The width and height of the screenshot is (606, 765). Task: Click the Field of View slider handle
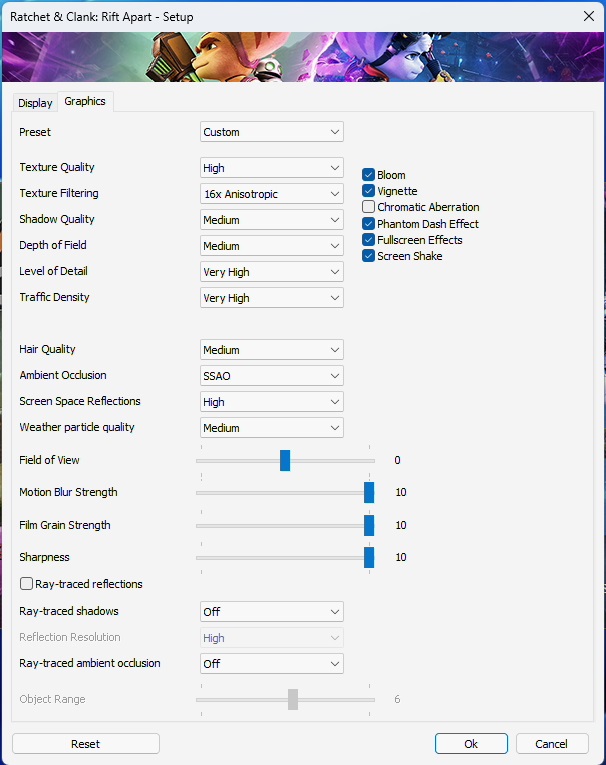point(285,461)
